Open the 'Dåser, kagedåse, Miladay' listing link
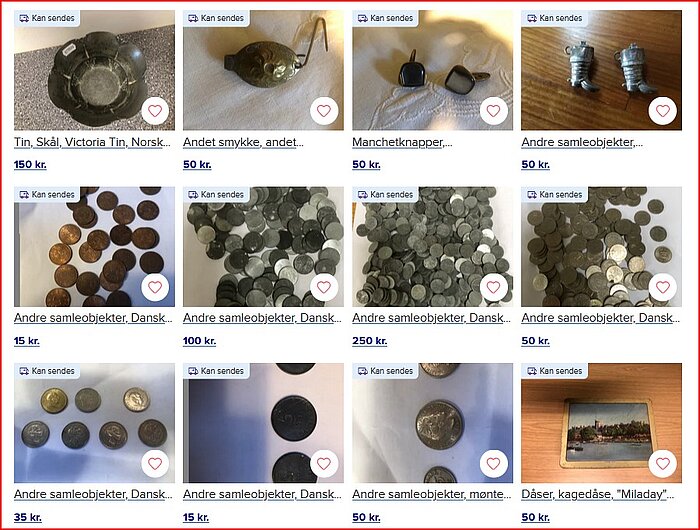Viewport: 700px width, 530px height. click(x=598, y=495)
